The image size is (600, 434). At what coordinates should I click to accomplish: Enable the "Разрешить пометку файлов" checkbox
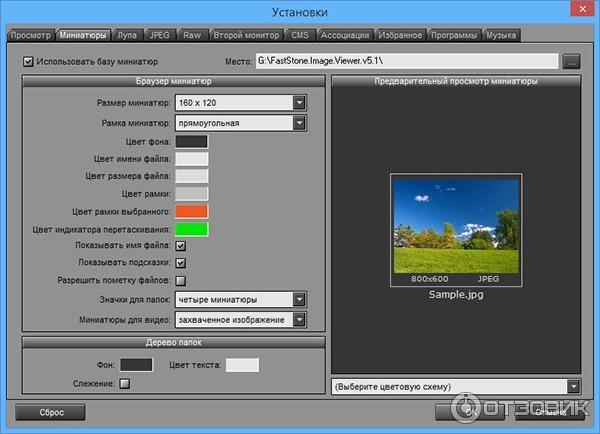coord(181,280)
